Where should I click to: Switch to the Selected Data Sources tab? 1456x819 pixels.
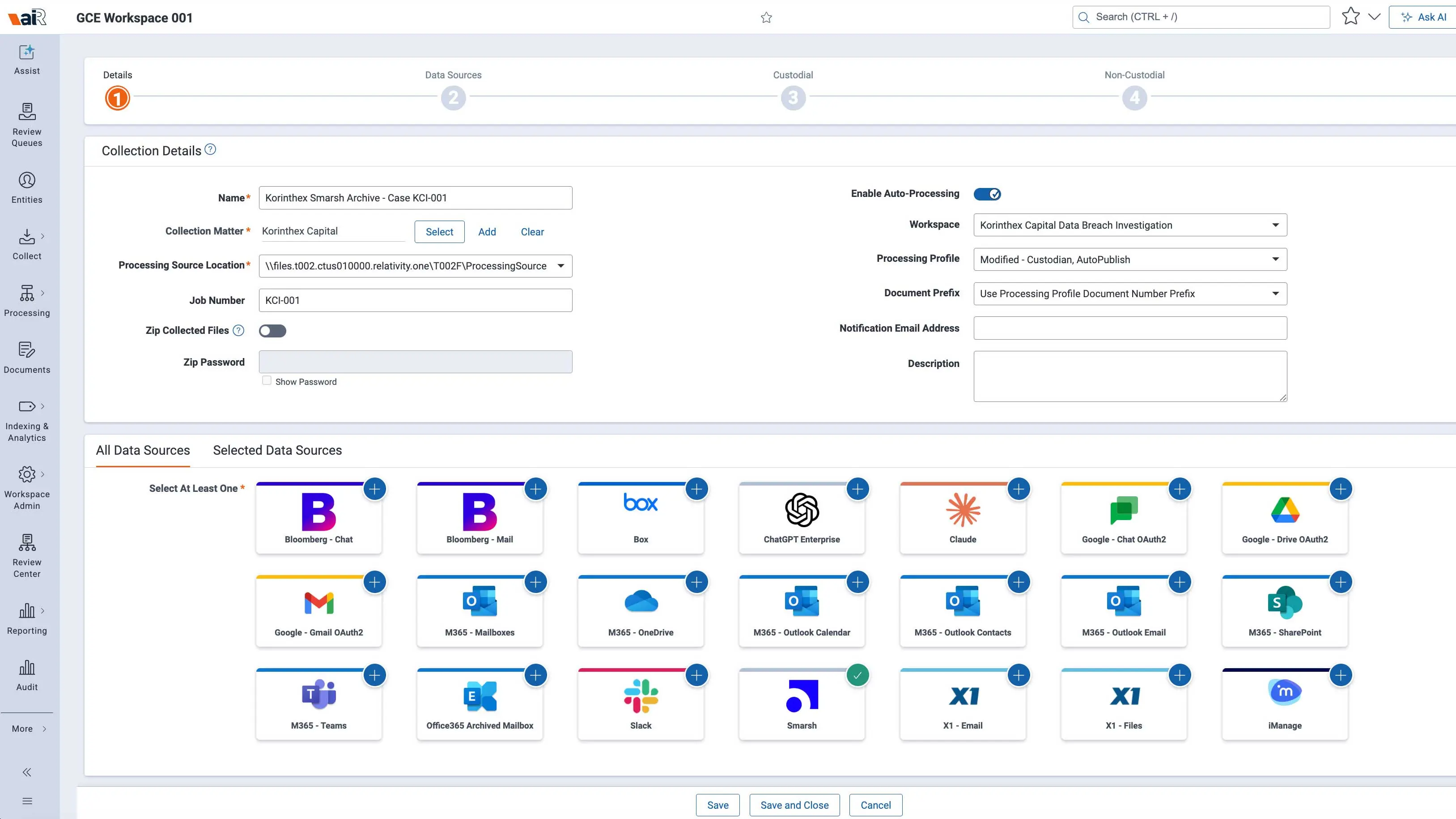pos(277,450)
